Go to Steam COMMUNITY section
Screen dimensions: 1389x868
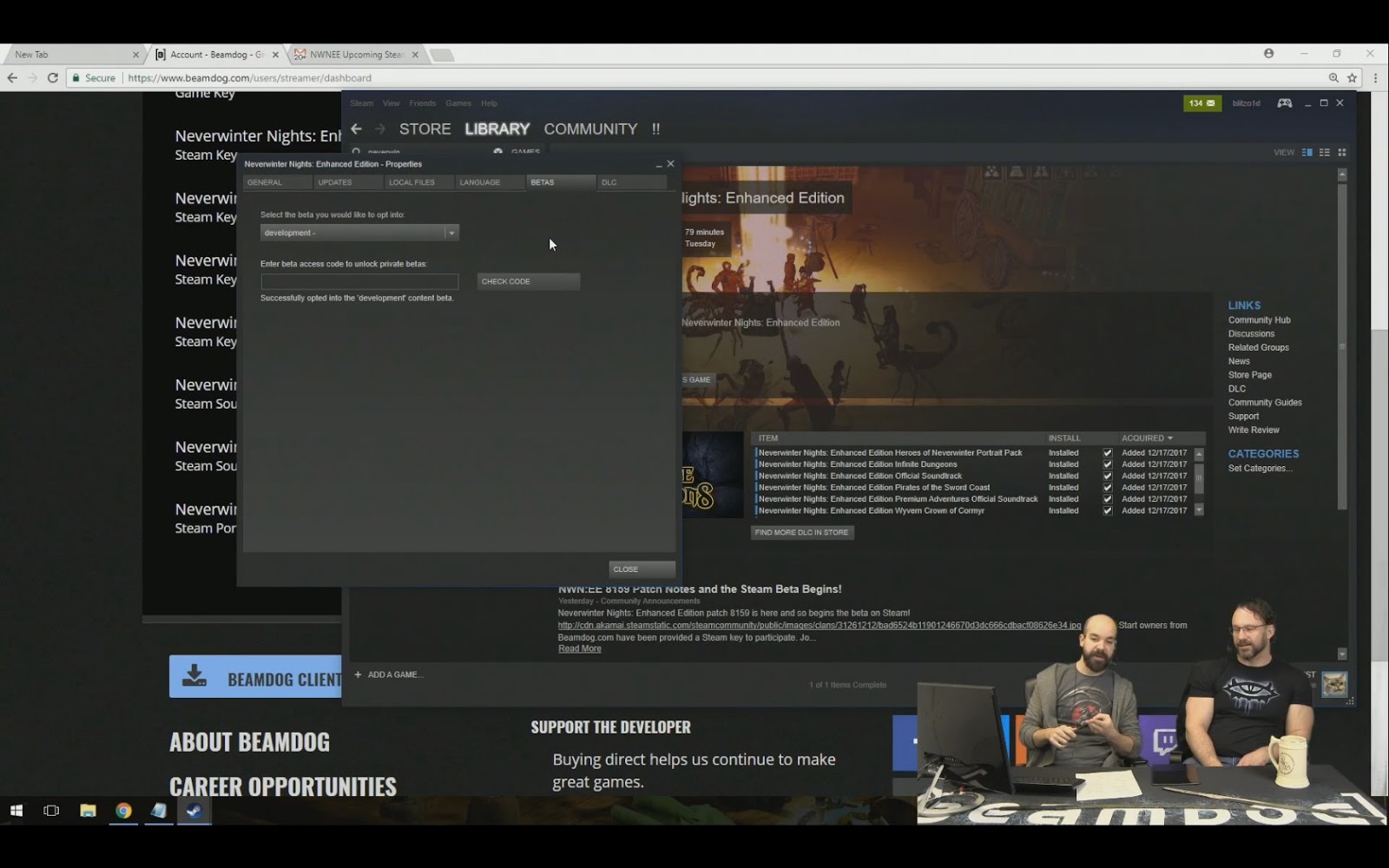click(590, 128)
